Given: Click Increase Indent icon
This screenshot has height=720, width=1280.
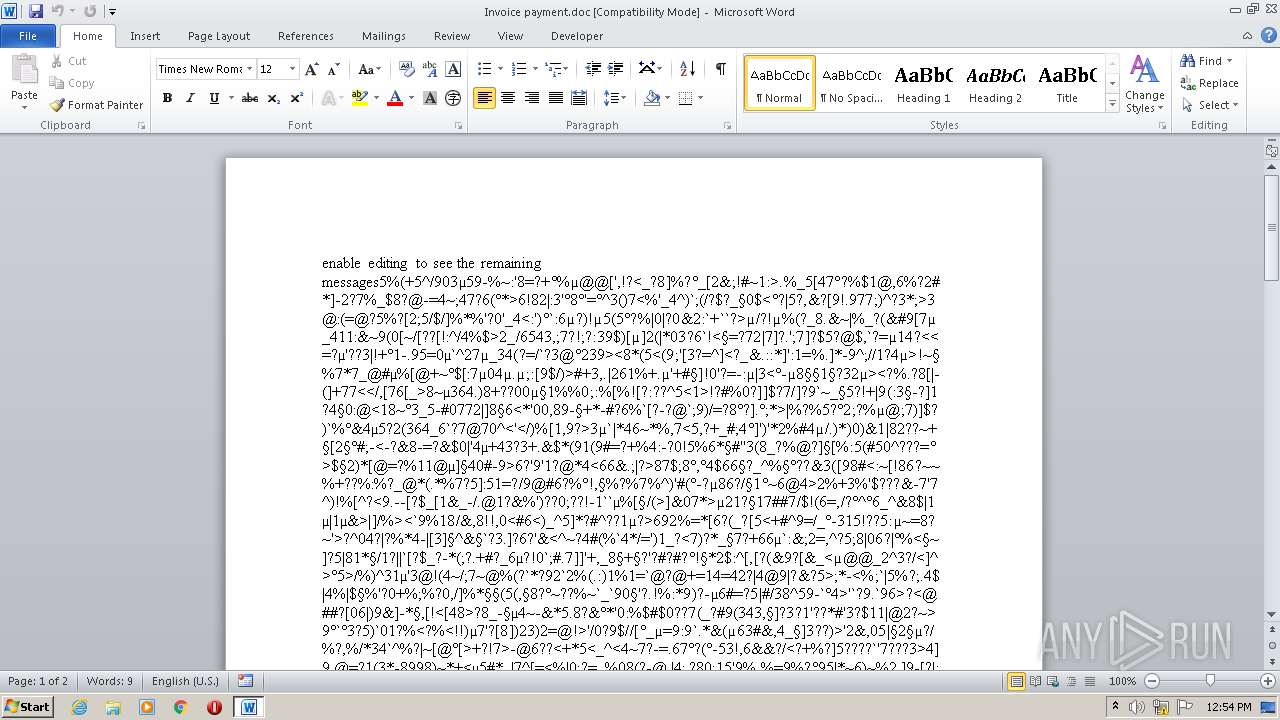Looking at the screenshot, I should coord(616,69).
